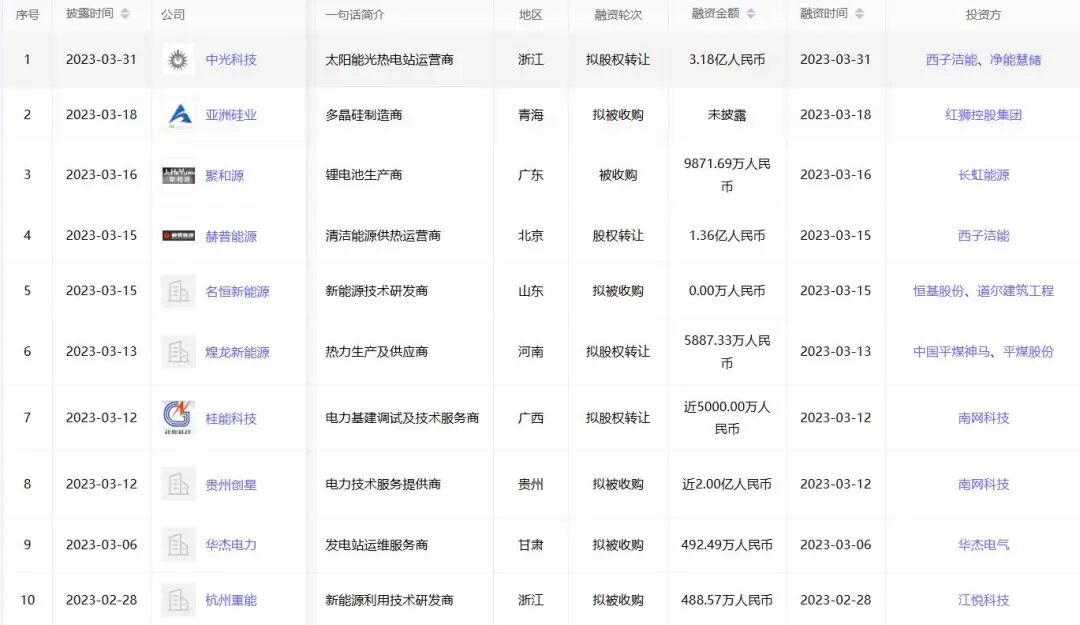Open the 西子洁能 investor link
This screenshot has height=625, width=1080.
pyautogui.click(x=981, y=236)
